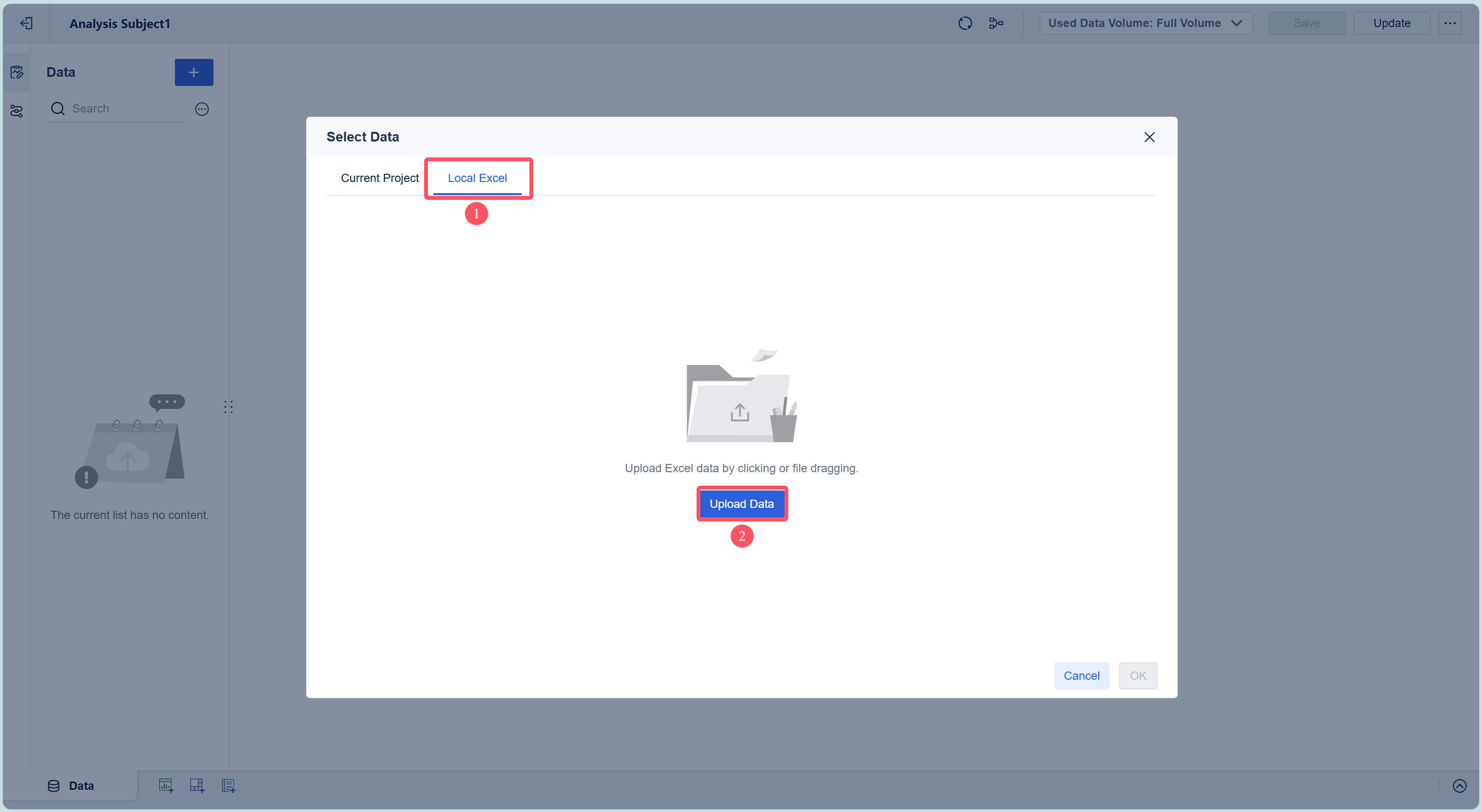Open the more options circle beside Search
The height and width of the screenshot is (812, 1482).
click(201, 109)
